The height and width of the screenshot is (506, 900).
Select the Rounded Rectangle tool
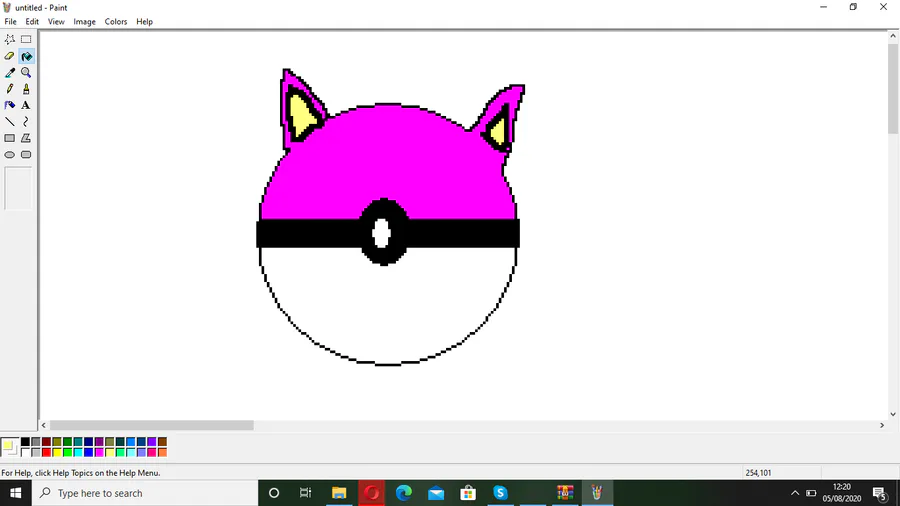pyautogui.click(x=26, y=155)
